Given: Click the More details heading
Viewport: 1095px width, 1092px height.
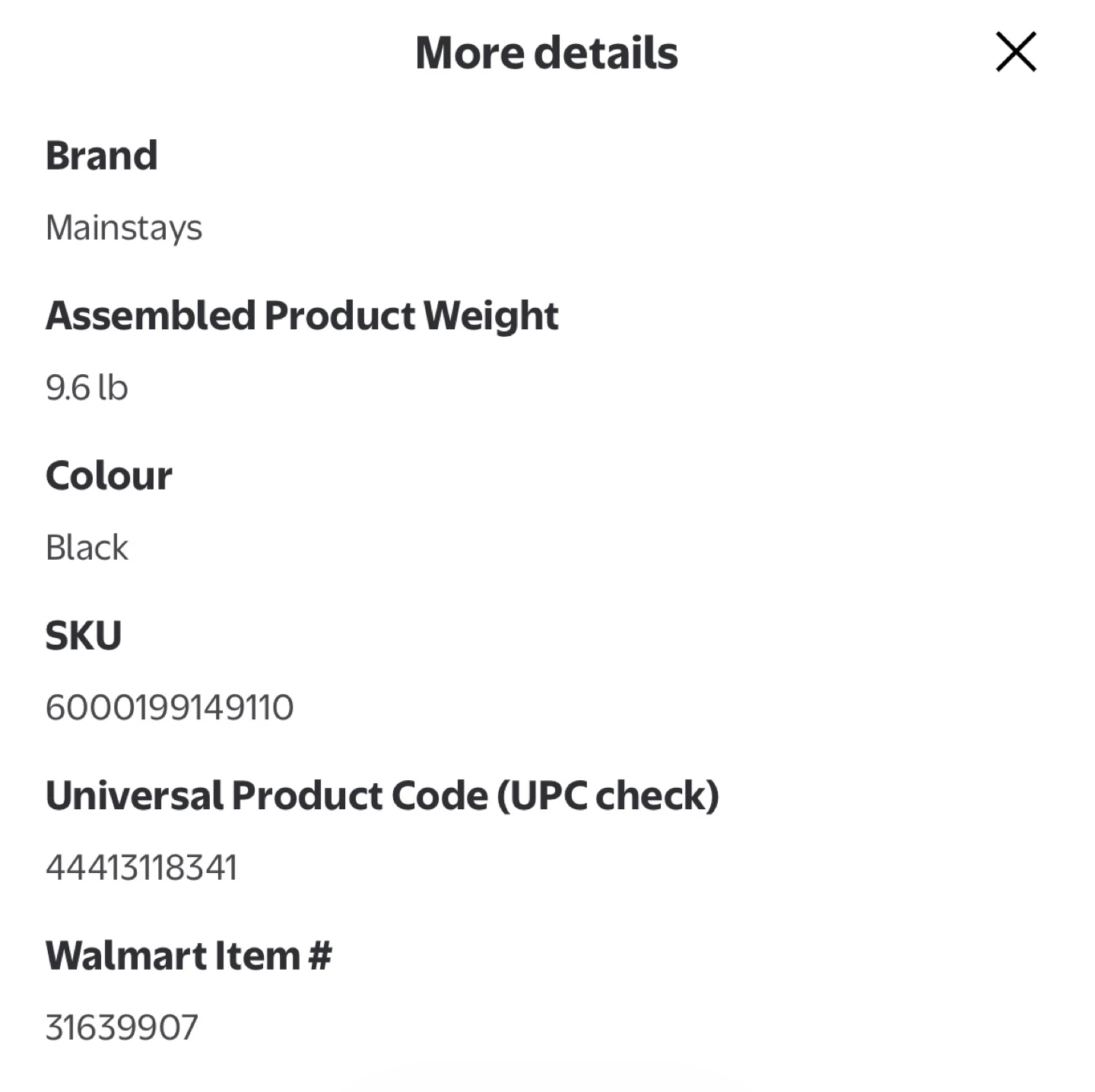Looking at the screenshot, I should coord(546,53).
